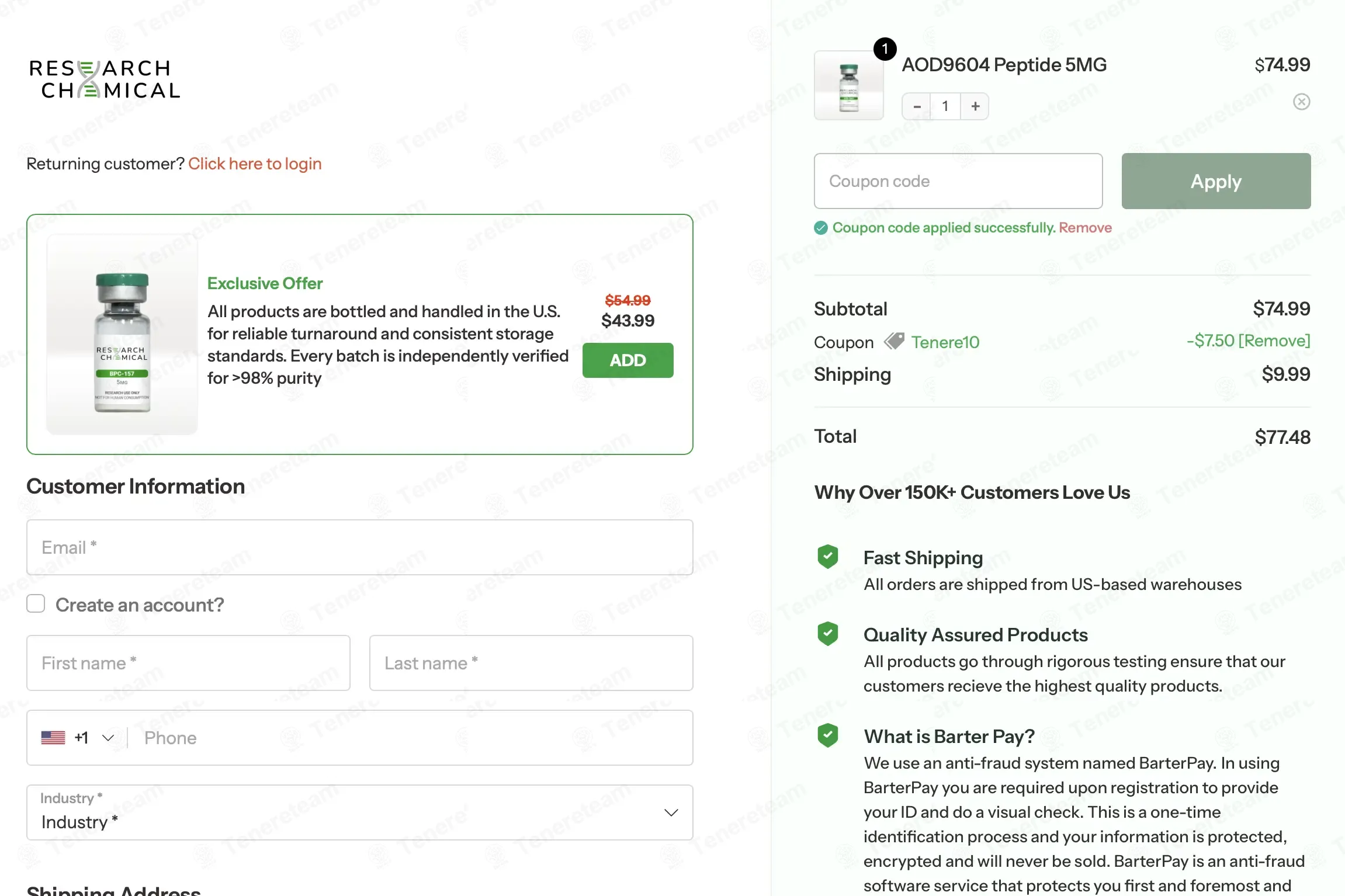Click the Shipping cost $9.99
1345x896 pixels.
(x=1286, y=374)
